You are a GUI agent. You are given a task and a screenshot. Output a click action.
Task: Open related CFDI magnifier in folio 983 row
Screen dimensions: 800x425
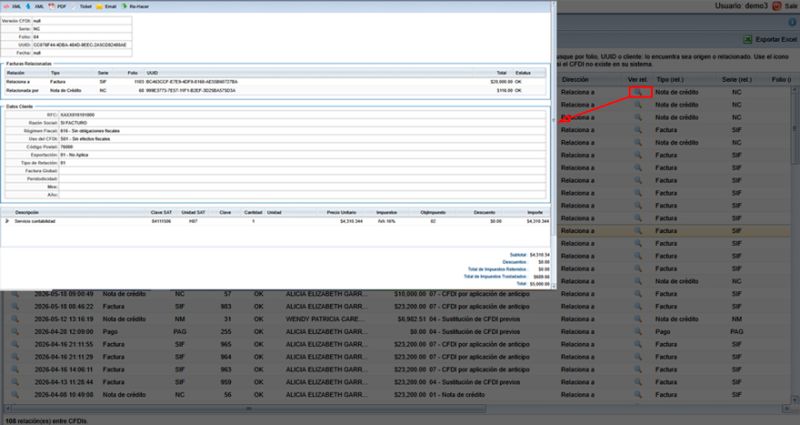pyautogui.click(x=638, y=307)
